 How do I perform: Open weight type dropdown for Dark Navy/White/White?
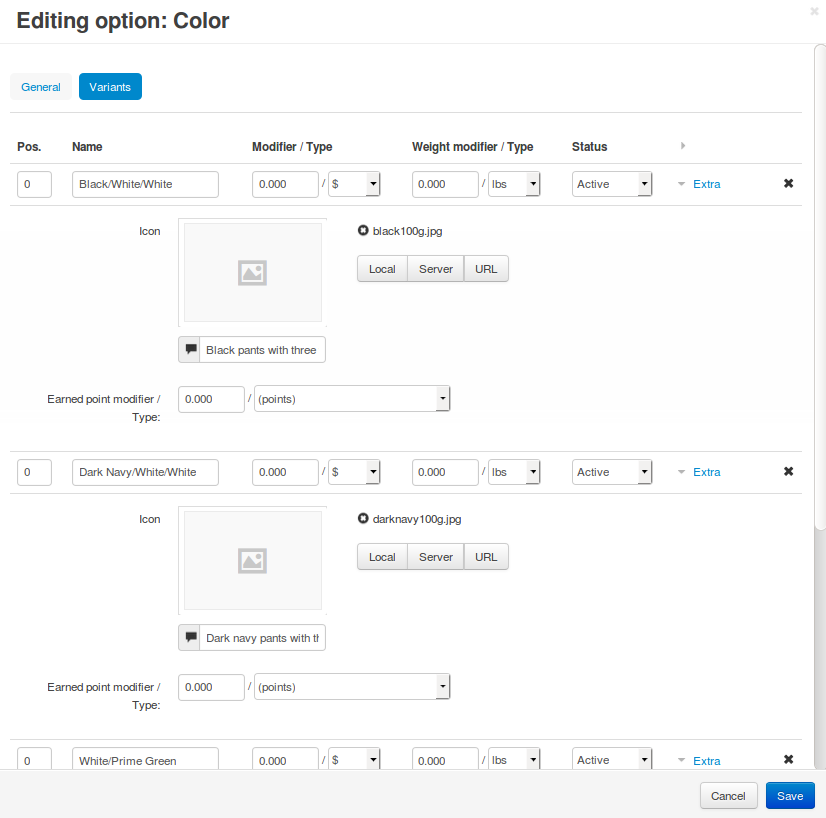click(514, 472)
